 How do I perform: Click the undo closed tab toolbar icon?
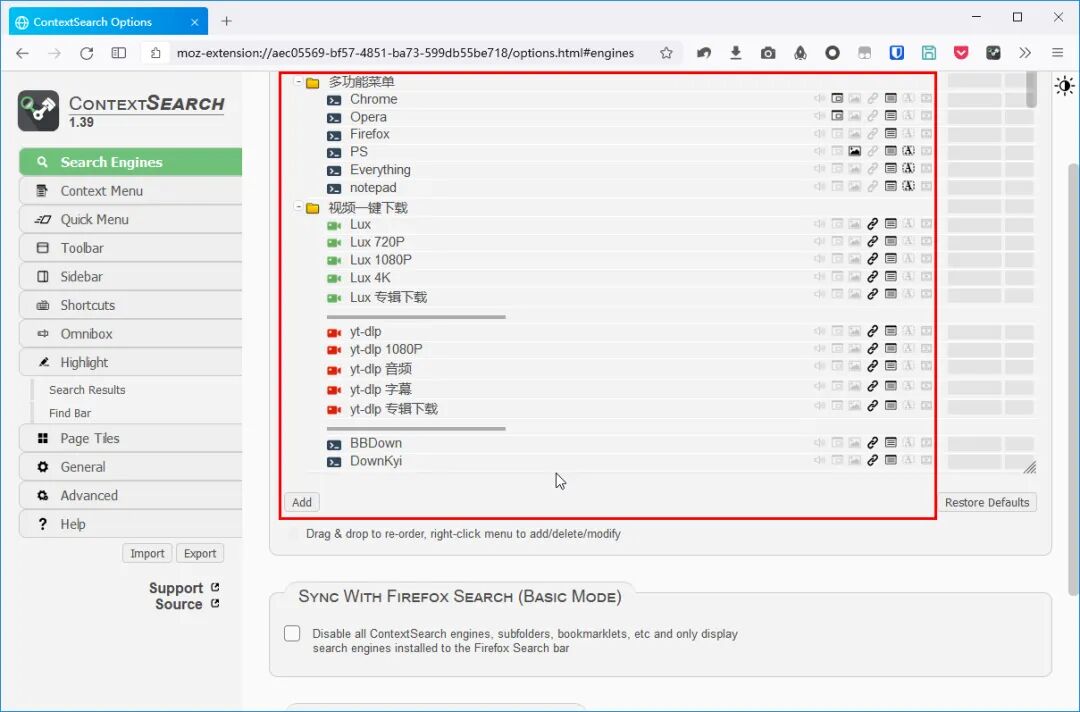(703, 53)
